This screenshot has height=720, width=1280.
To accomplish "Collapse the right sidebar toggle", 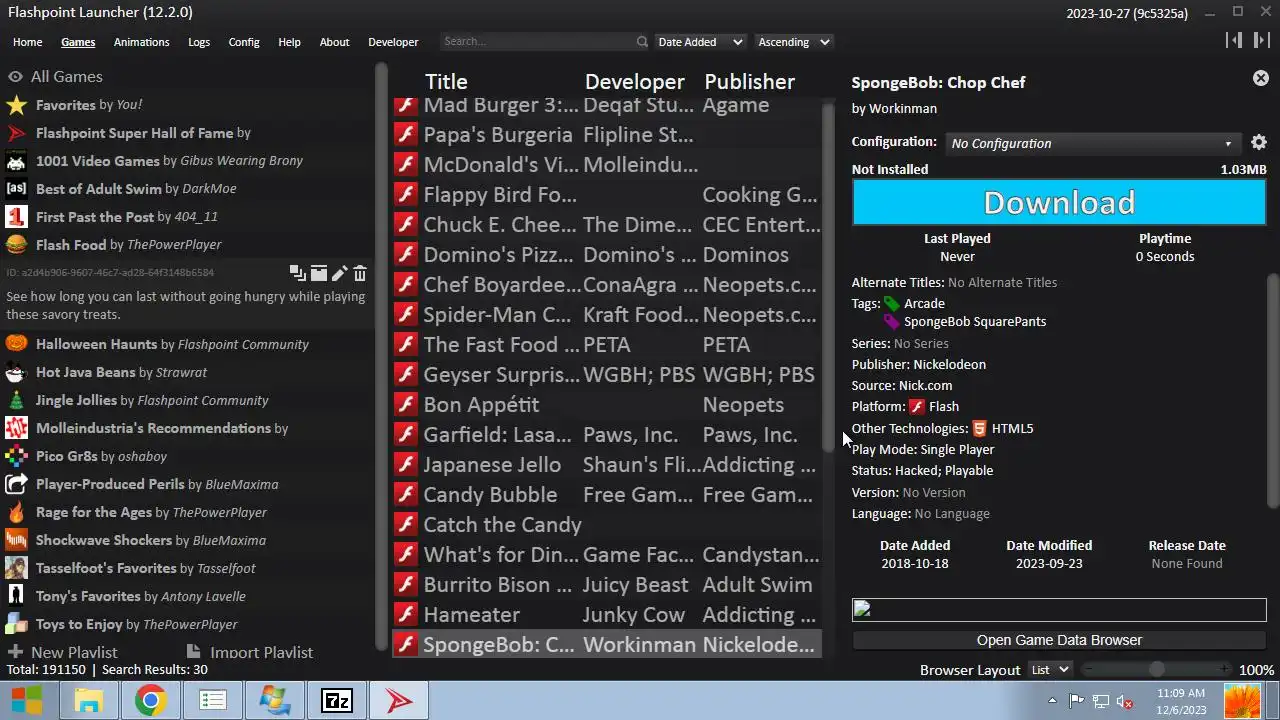I will 1262,40.
